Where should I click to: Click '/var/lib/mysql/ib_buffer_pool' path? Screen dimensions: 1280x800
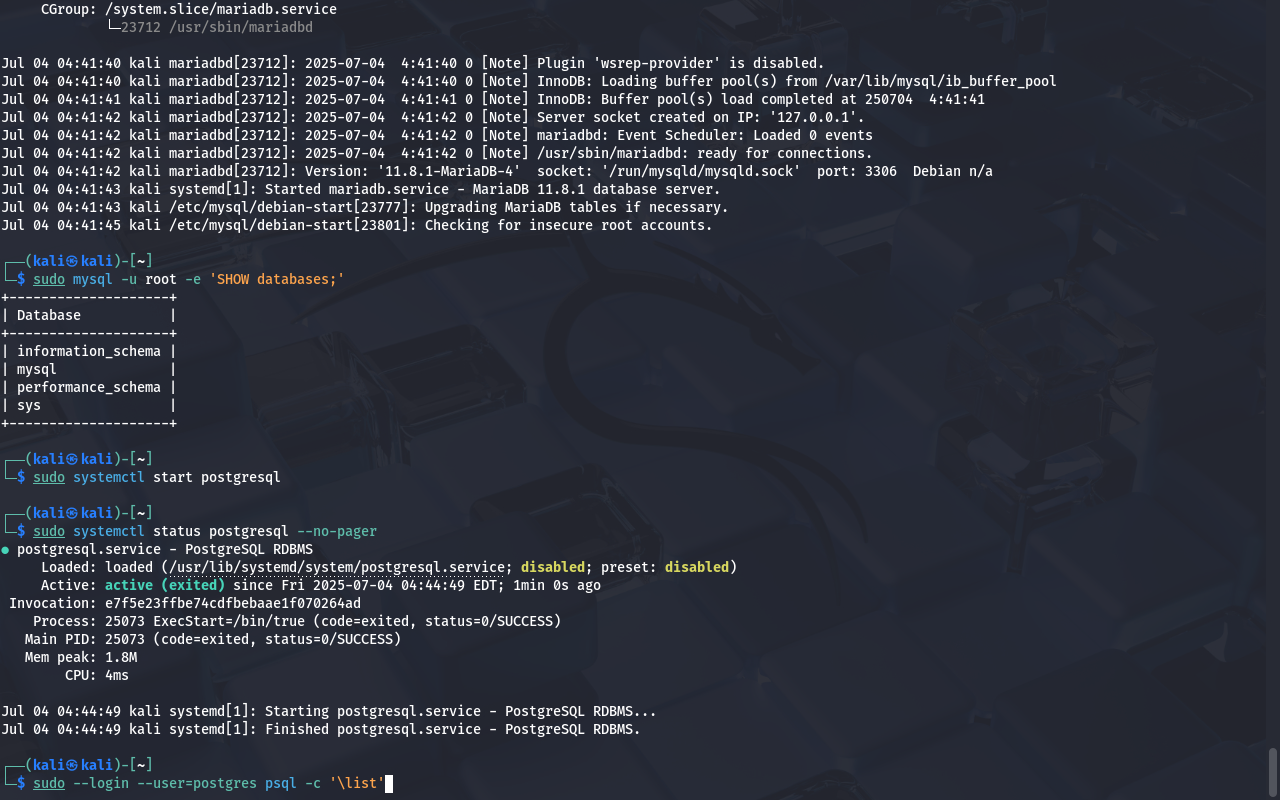941,81
